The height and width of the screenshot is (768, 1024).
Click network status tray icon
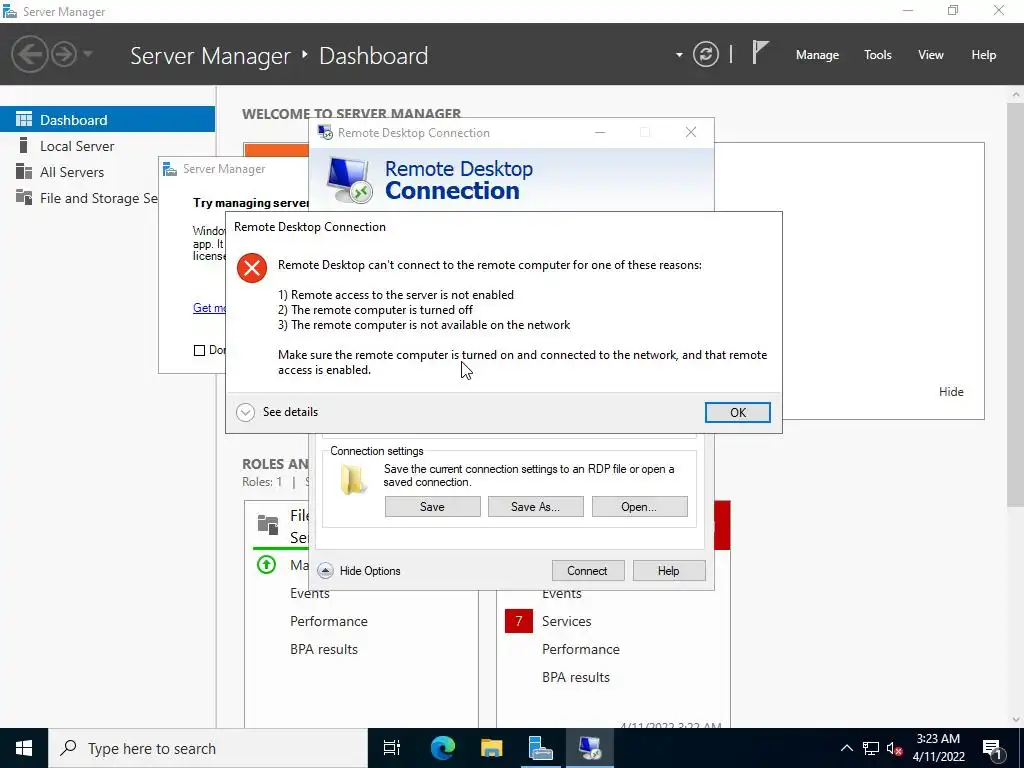click(x=871, y=748)
